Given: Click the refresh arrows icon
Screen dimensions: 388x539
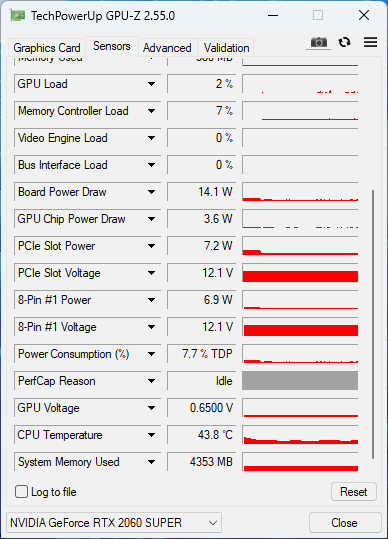Looking at the screenshot, I should (x=344, y=42).
